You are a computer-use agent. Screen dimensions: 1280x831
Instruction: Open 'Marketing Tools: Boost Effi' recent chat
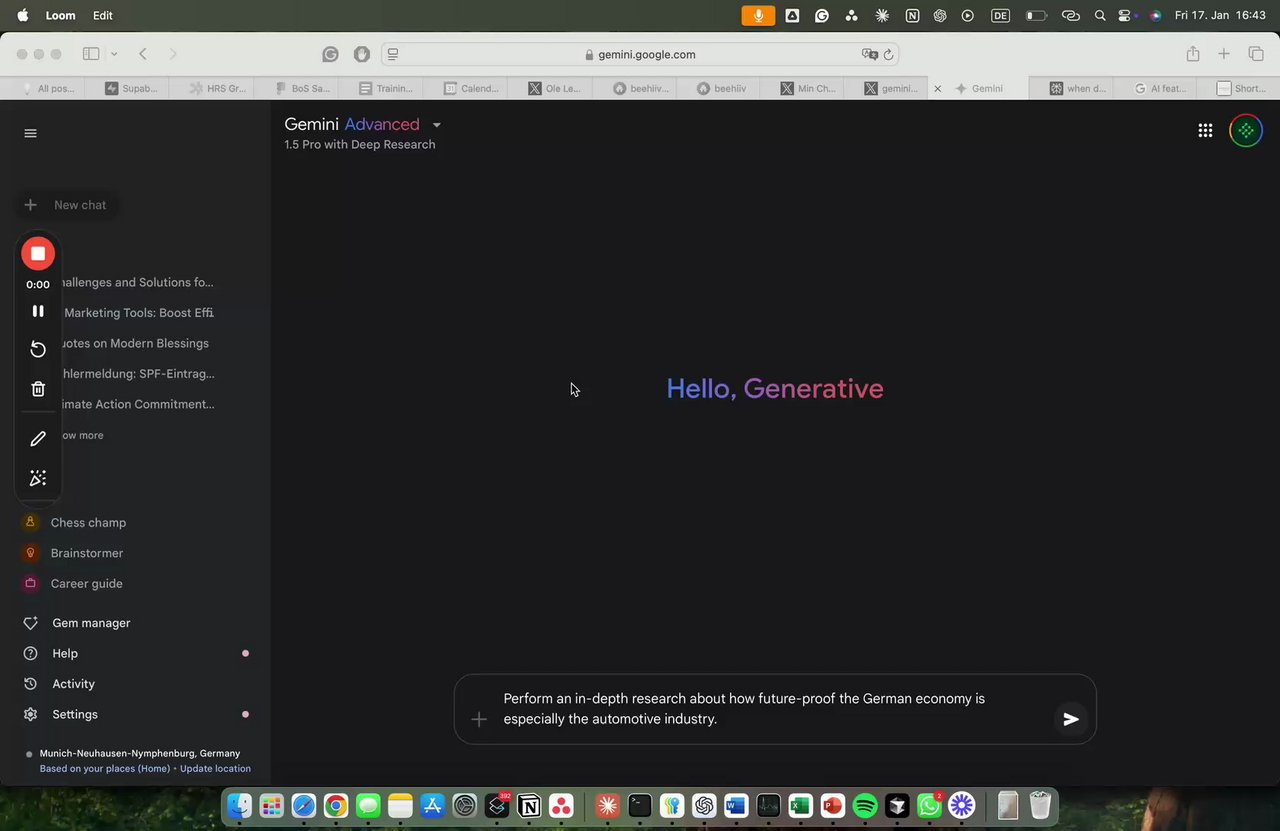point(138,313)
